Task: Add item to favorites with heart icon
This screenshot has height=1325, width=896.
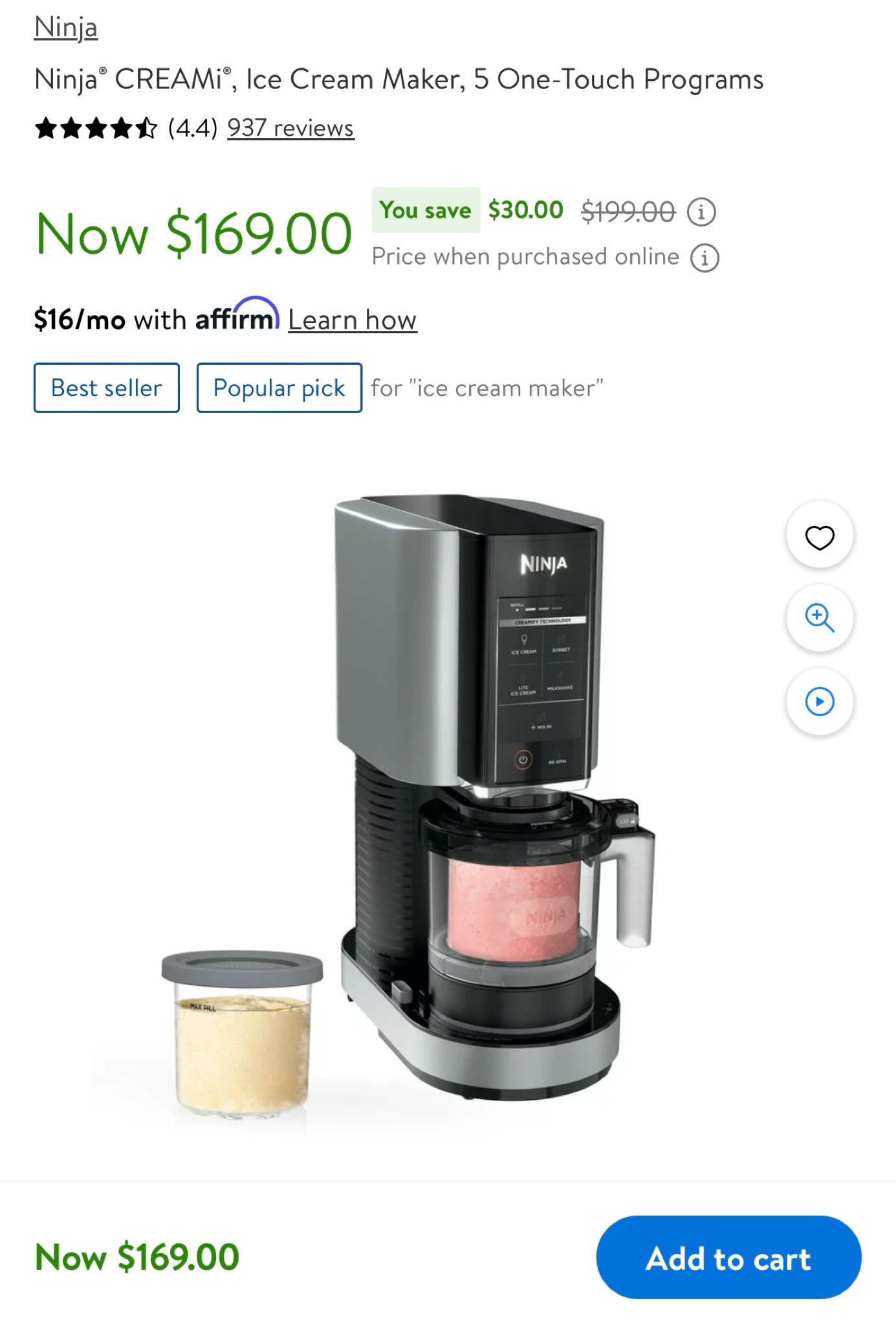Action: click(x=820, y=536)
